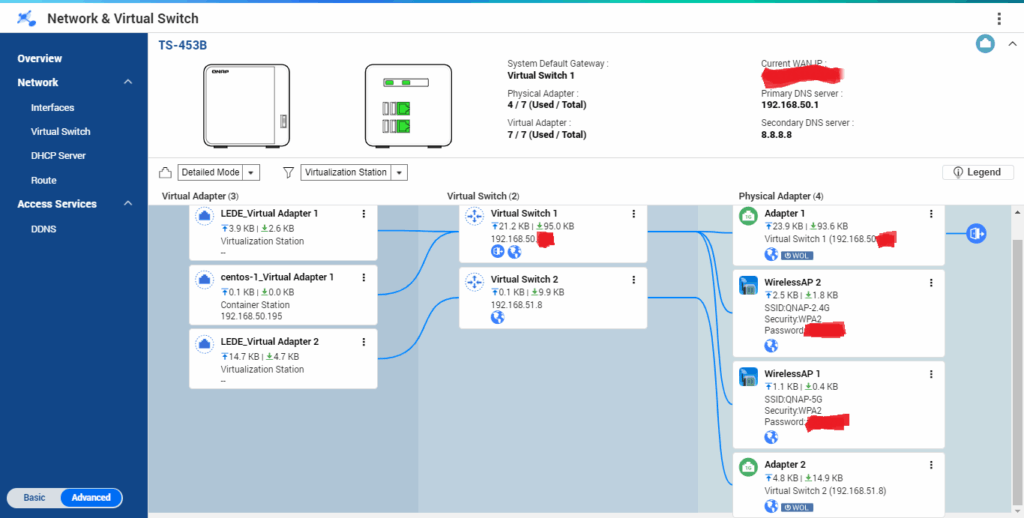
Task: Collapse the TS-453B summary panel chevron
Action: click(x=1012, y=44)
